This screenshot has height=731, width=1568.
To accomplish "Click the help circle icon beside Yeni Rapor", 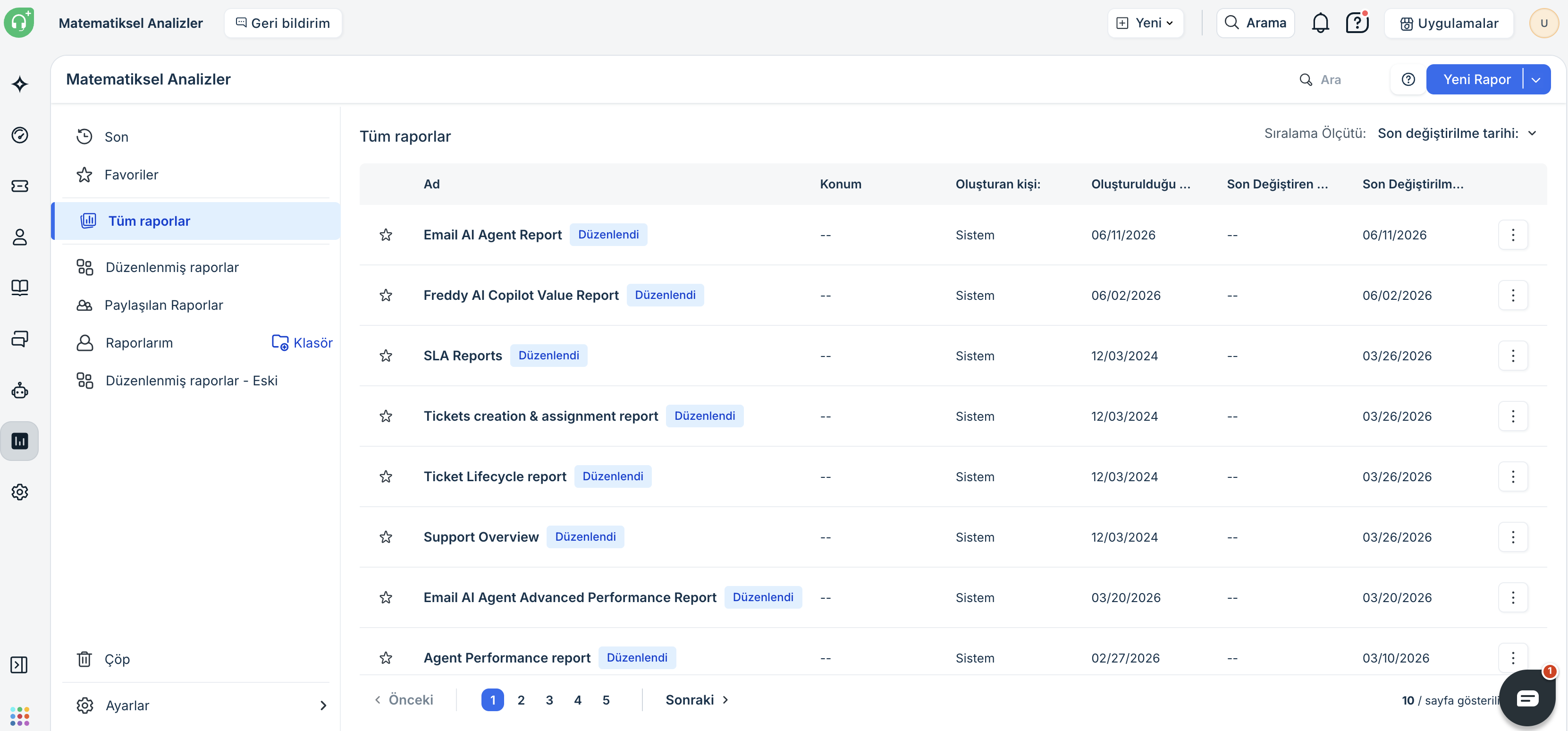I will 1408,79.
